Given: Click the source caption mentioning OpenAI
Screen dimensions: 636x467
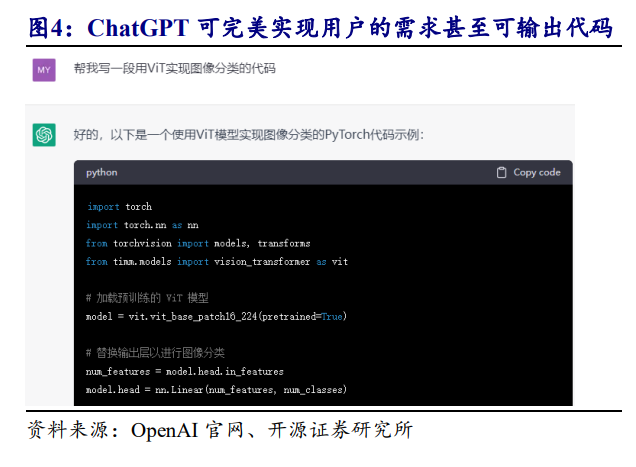Looking at the screenshot, I should pos(220,430).
